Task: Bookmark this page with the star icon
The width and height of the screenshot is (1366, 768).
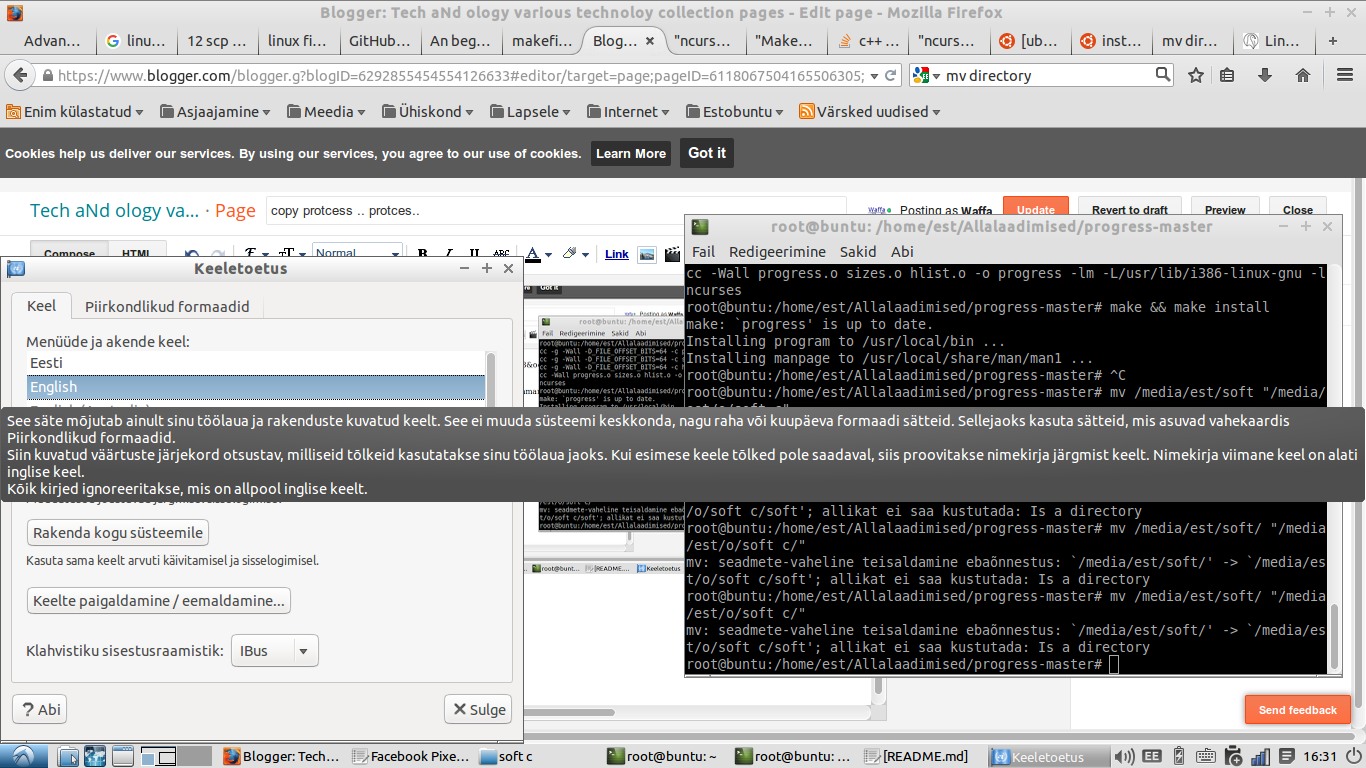Action: pyautogui.click(x=1196, y=75)
